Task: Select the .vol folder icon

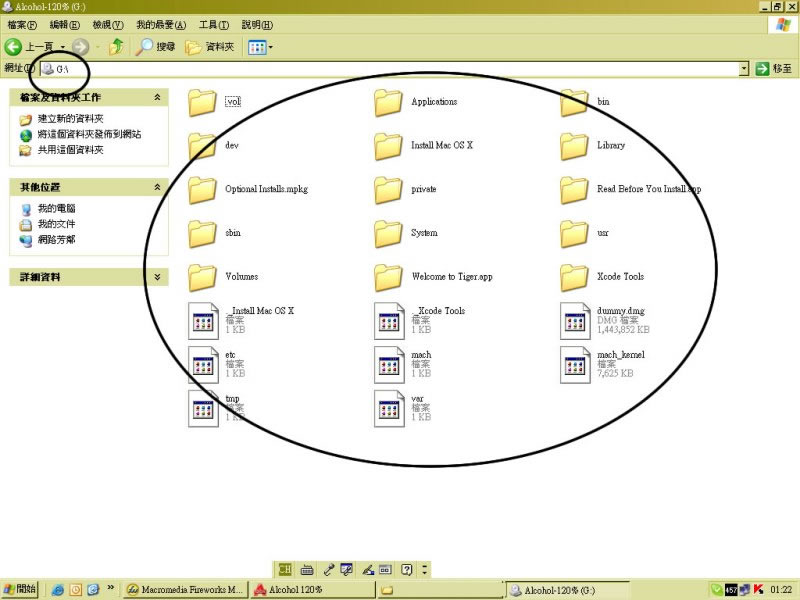Action: click(202, 102)
